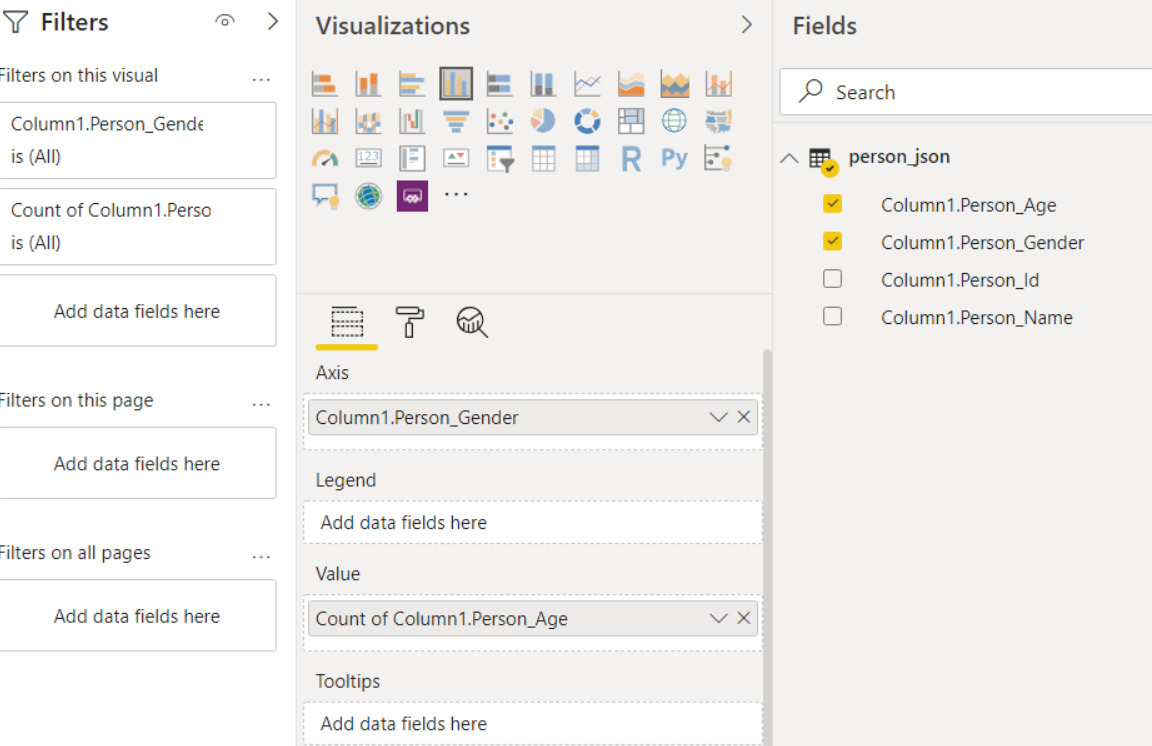The image size is (1152, 746).
Task: Select the Pie chart visual
Action: pos(543,121)
